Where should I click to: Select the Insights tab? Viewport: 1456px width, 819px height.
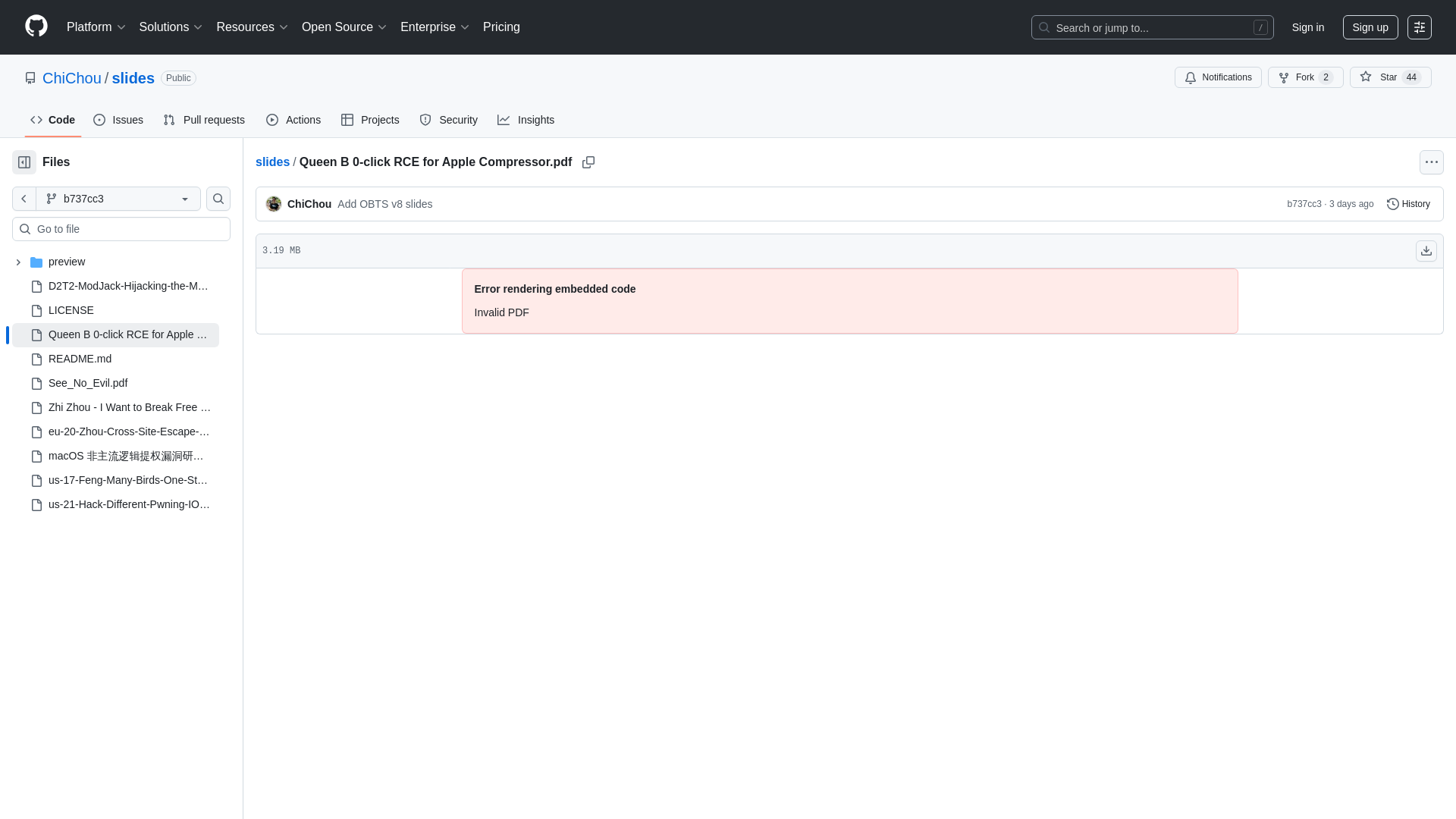526,120
